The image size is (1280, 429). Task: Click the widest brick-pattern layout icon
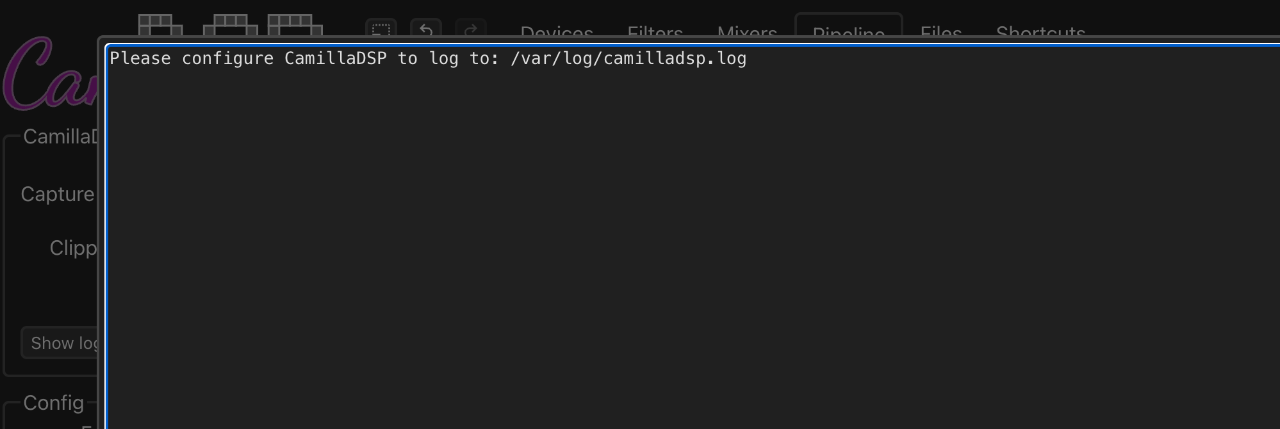click(x=295, y=25)
